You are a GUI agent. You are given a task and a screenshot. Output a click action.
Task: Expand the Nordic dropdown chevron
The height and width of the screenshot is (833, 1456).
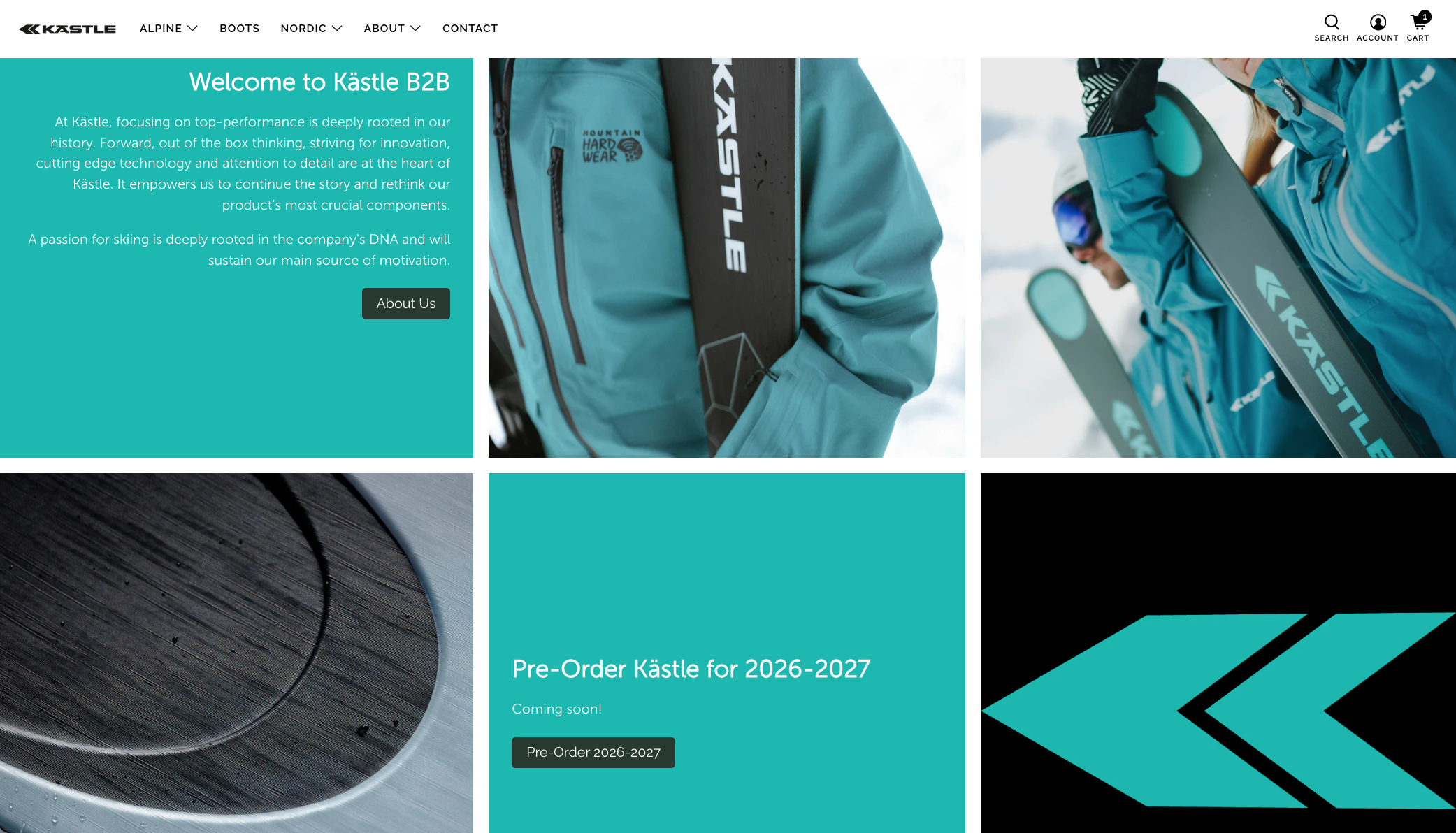pos(337,29)
